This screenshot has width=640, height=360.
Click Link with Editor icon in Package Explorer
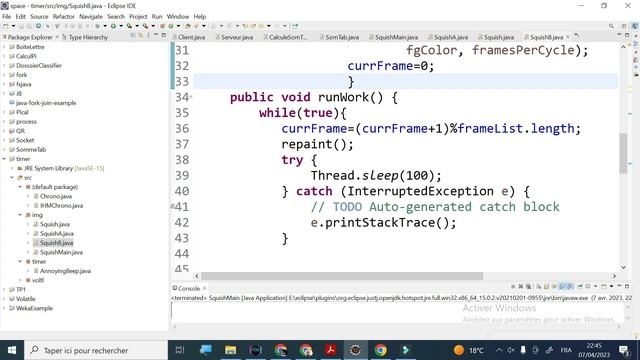[141, 36]
